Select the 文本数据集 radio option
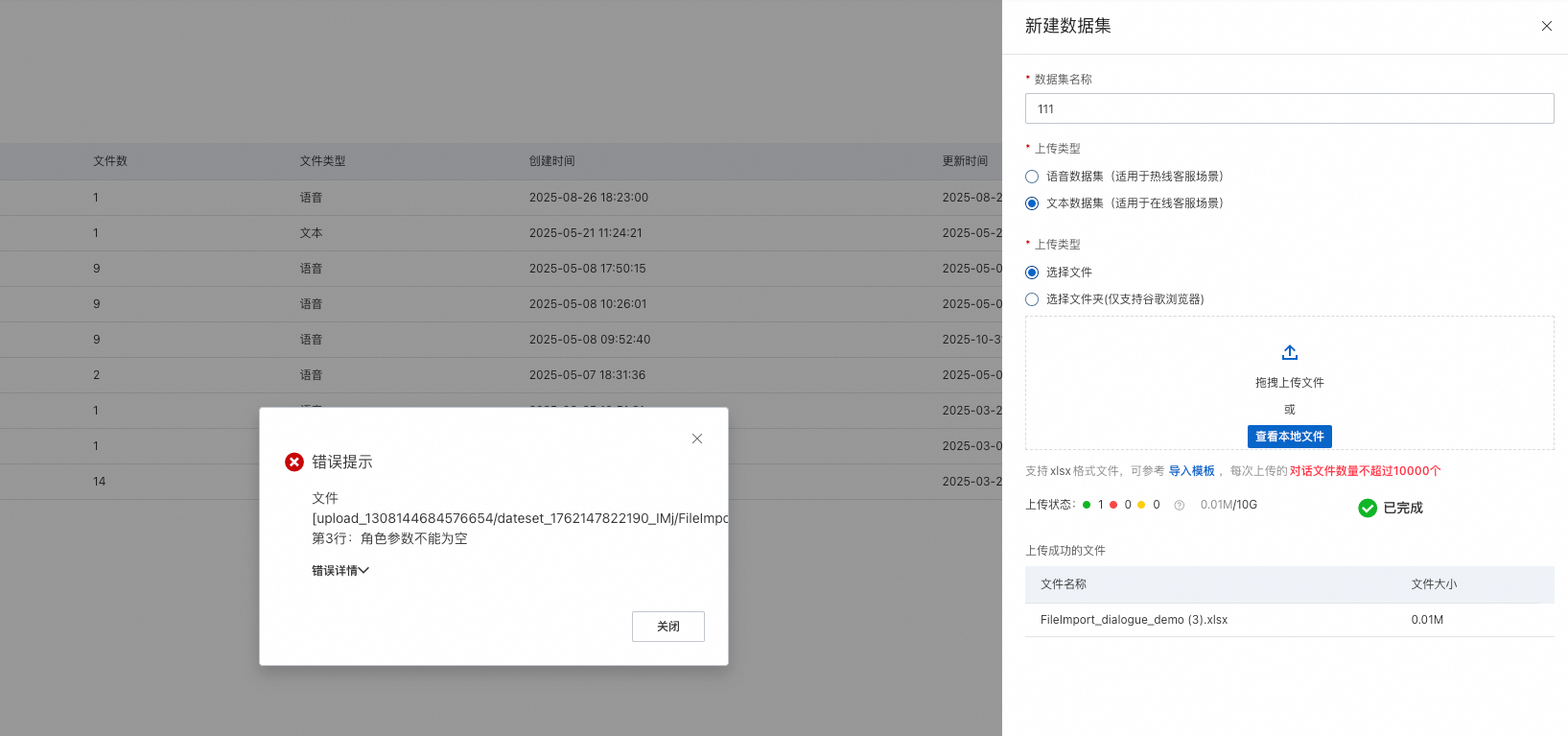The height and width of the screenshot is (736, 1568). coord(1032,203)
